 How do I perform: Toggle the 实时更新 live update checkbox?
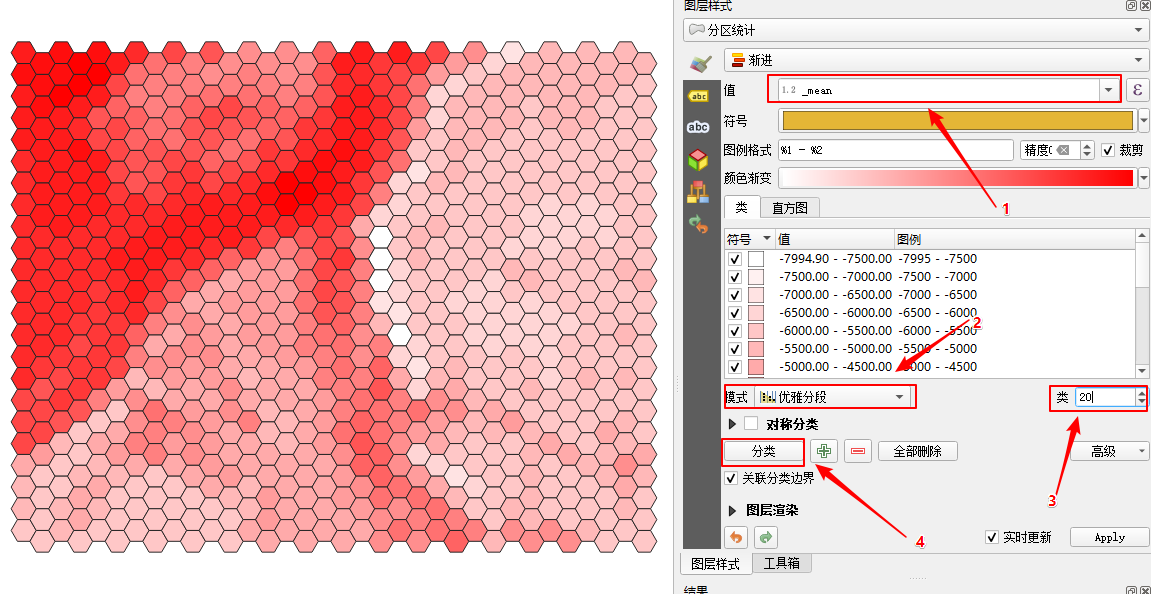pos(992,537)
